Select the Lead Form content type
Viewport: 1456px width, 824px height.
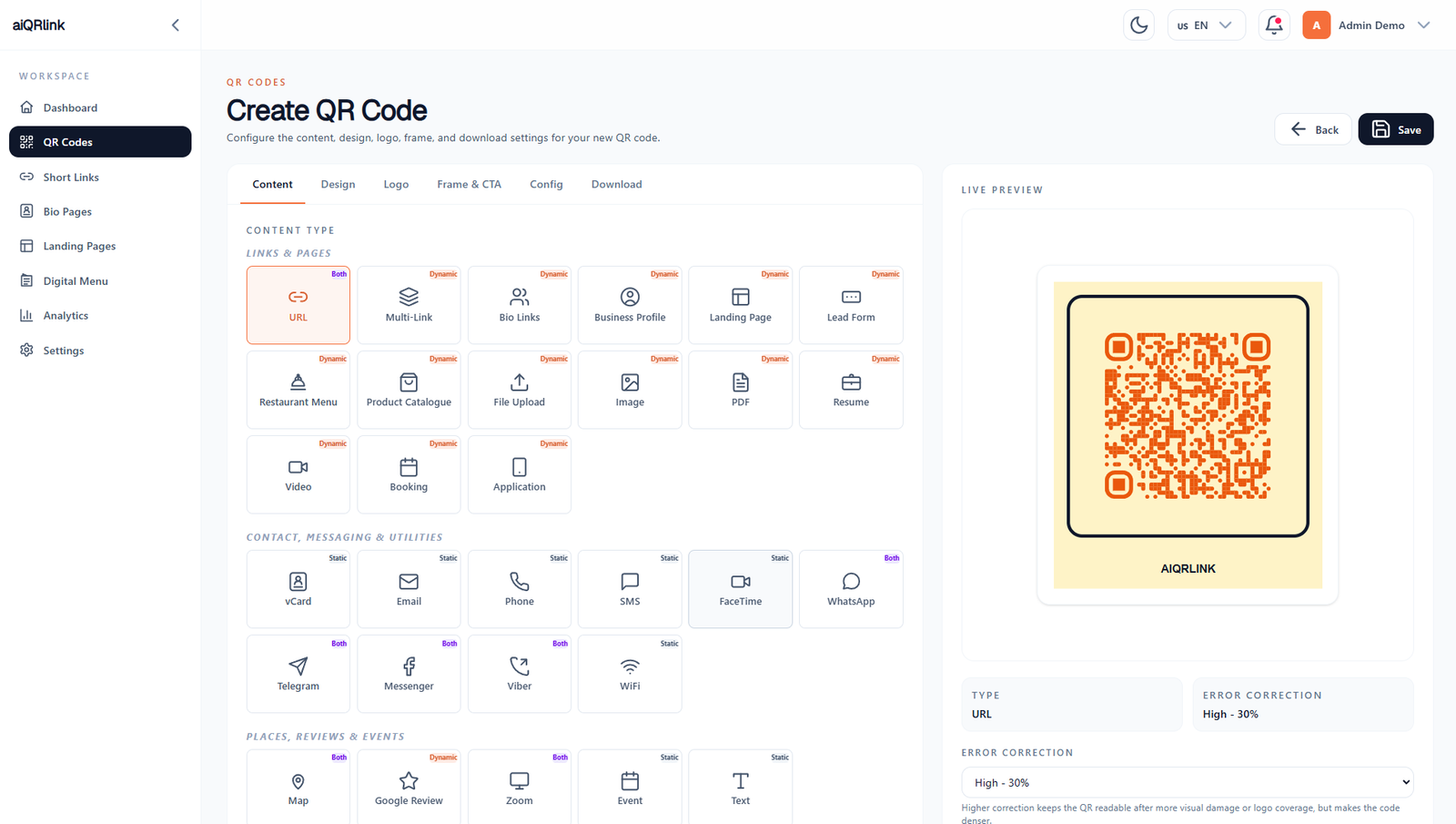(x=851, y=305)
